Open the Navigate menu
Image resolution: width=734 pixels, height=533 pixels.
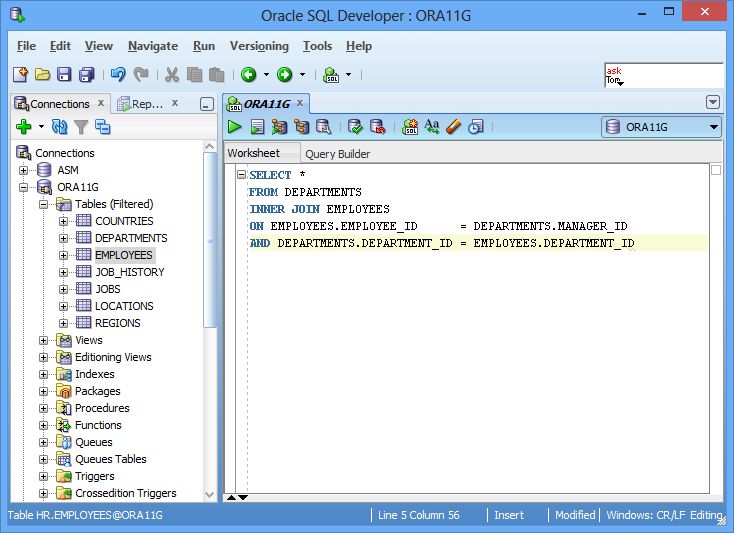(153, 46)
